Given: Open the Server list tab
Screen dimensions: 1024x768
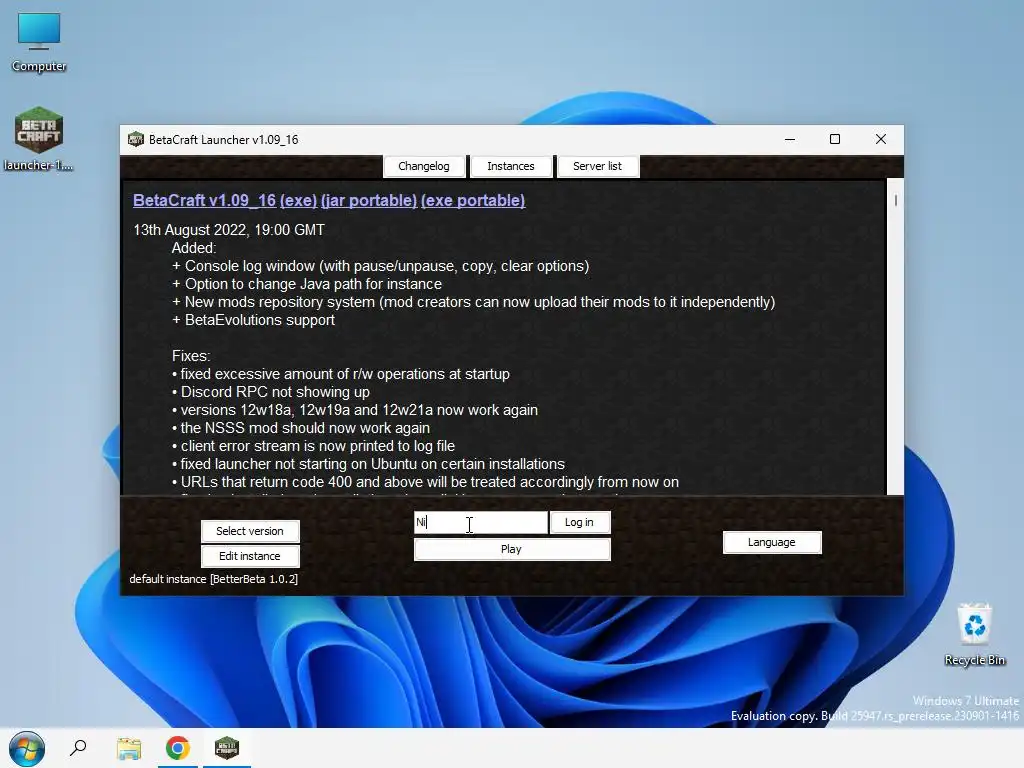Looking at the screenshot, I should click(598, 166).
